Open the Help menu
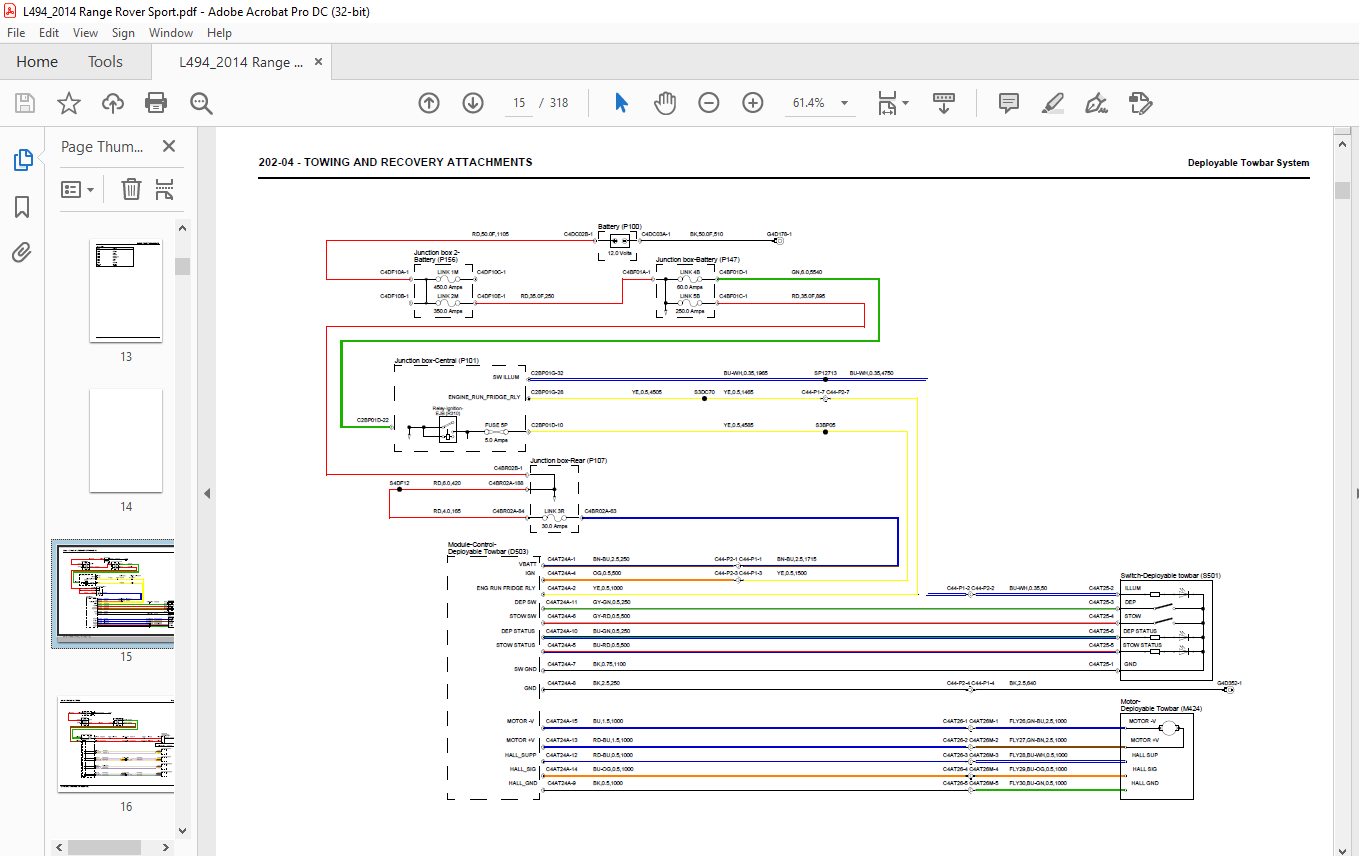Viewport: 1359px width, 856px height. pyautogui.click(x=219, y=33)
